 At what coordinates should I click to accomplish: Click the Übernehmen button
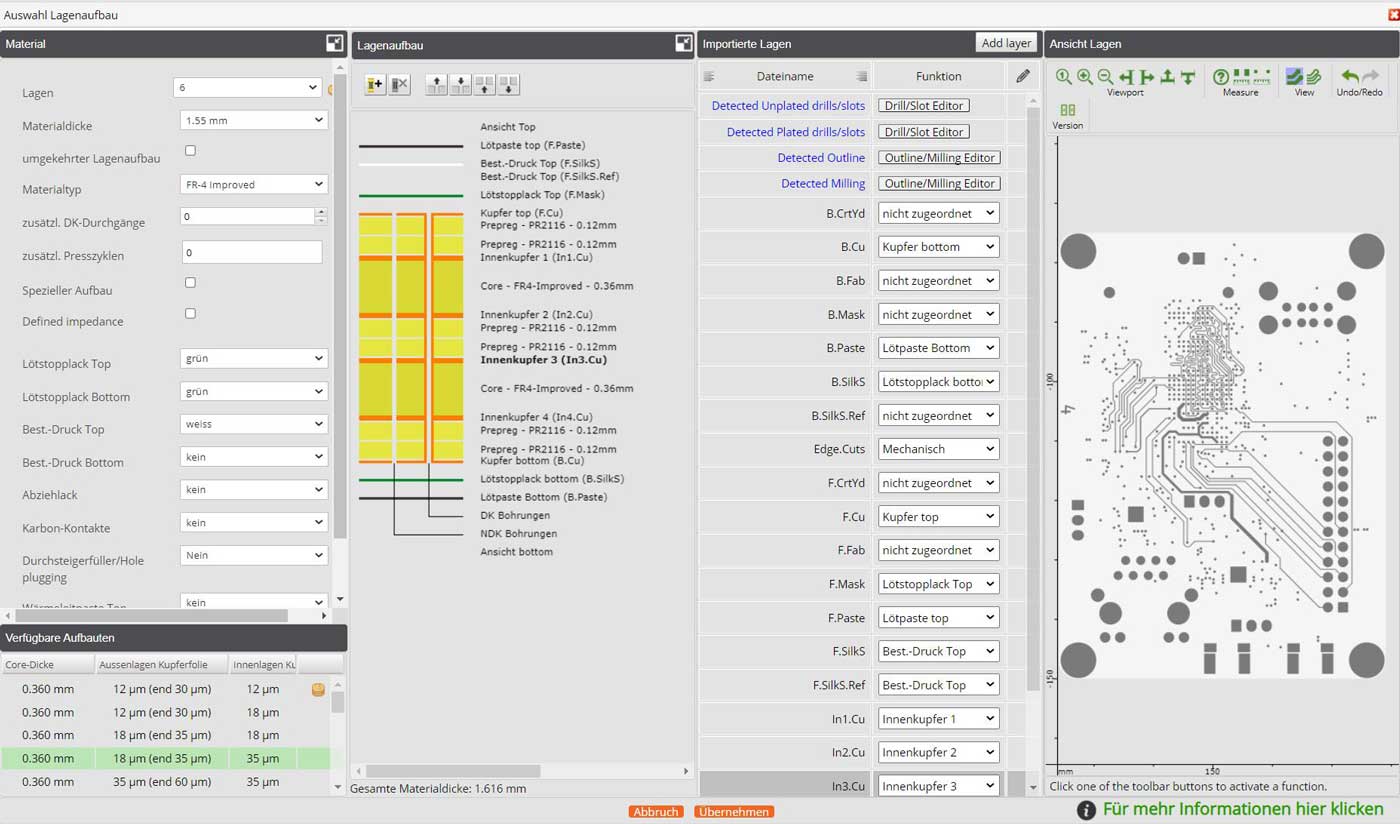point(733,811)
